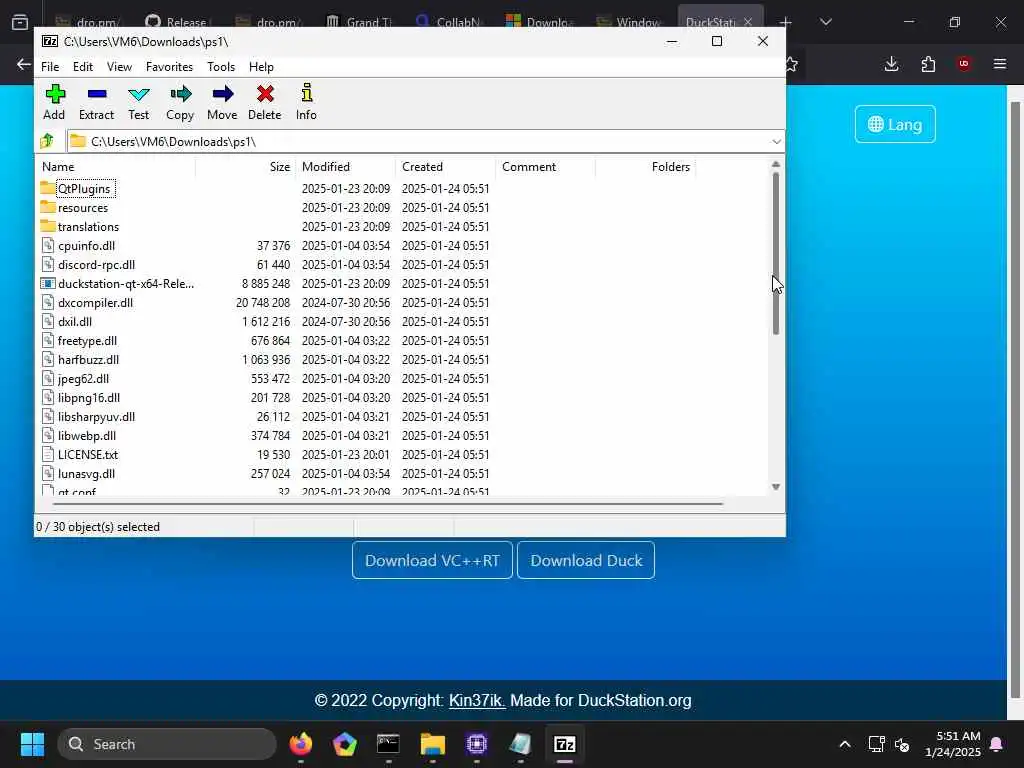1024x768 pixels.
Task: Click the 7-Zip address path field
Action: tap(425, 141)
